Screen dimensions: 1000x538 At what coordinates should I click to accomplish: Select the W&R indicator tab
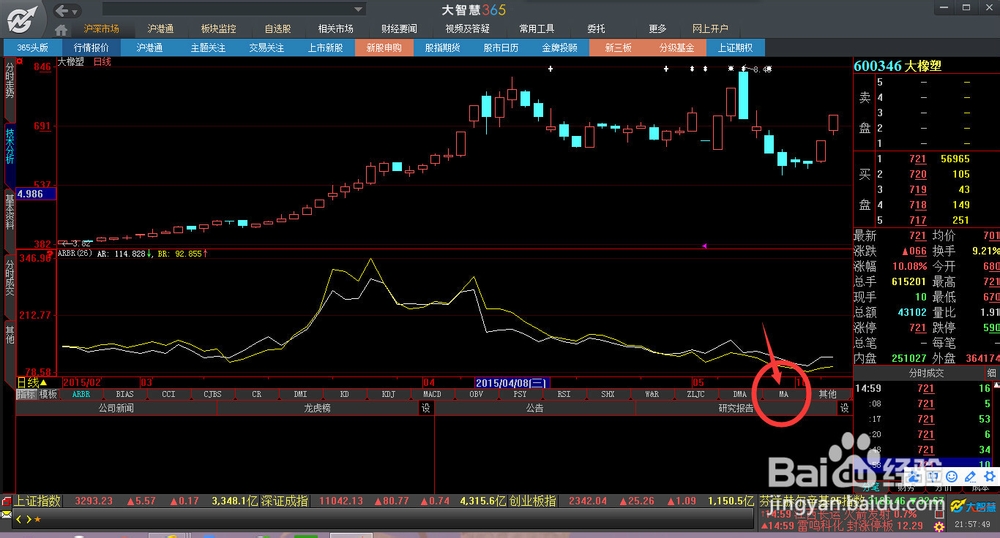652,395
